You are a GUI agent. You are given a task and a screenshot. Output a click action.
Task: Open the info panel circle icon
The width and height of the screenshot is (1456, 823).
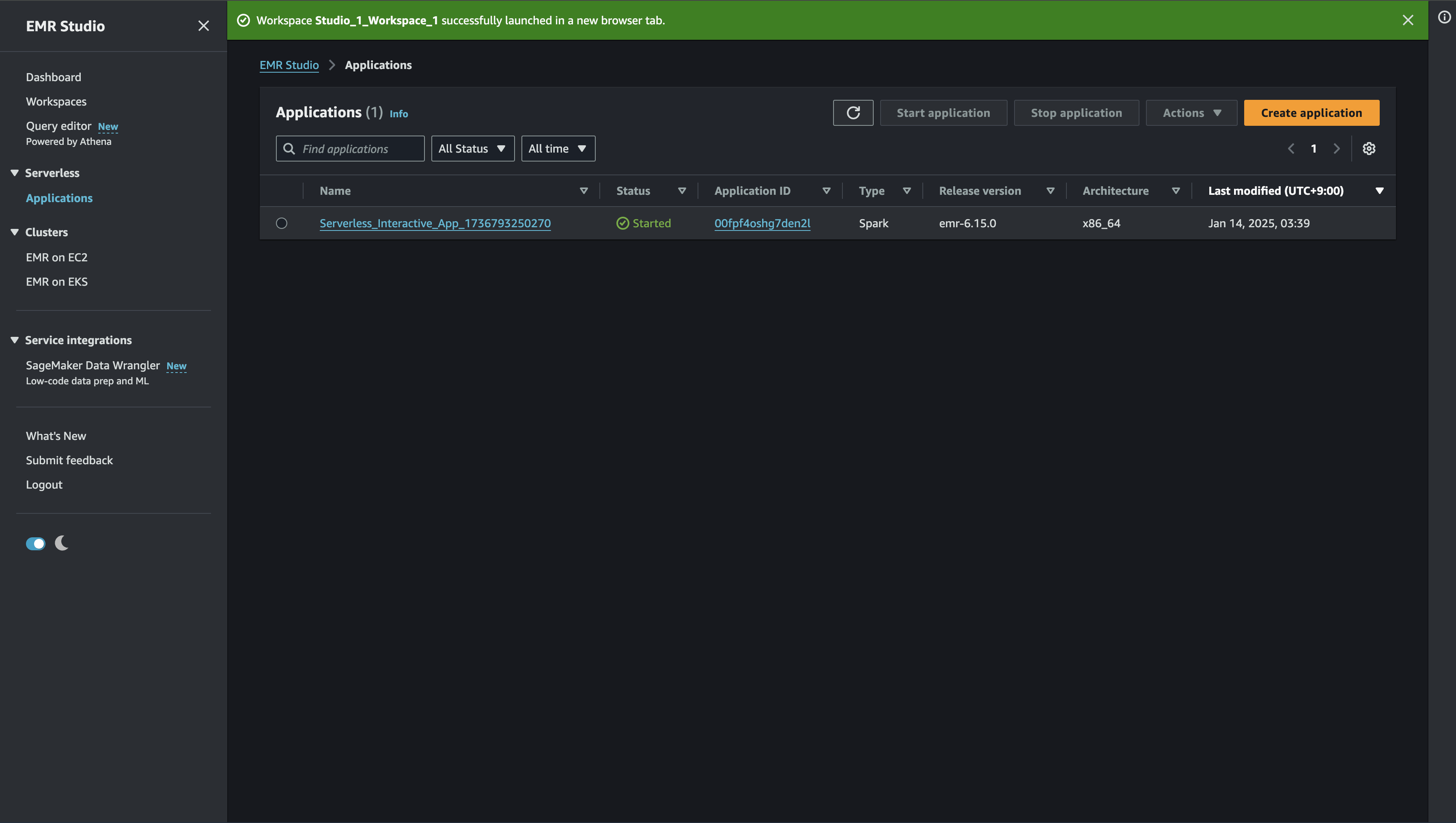point(1444,17)
